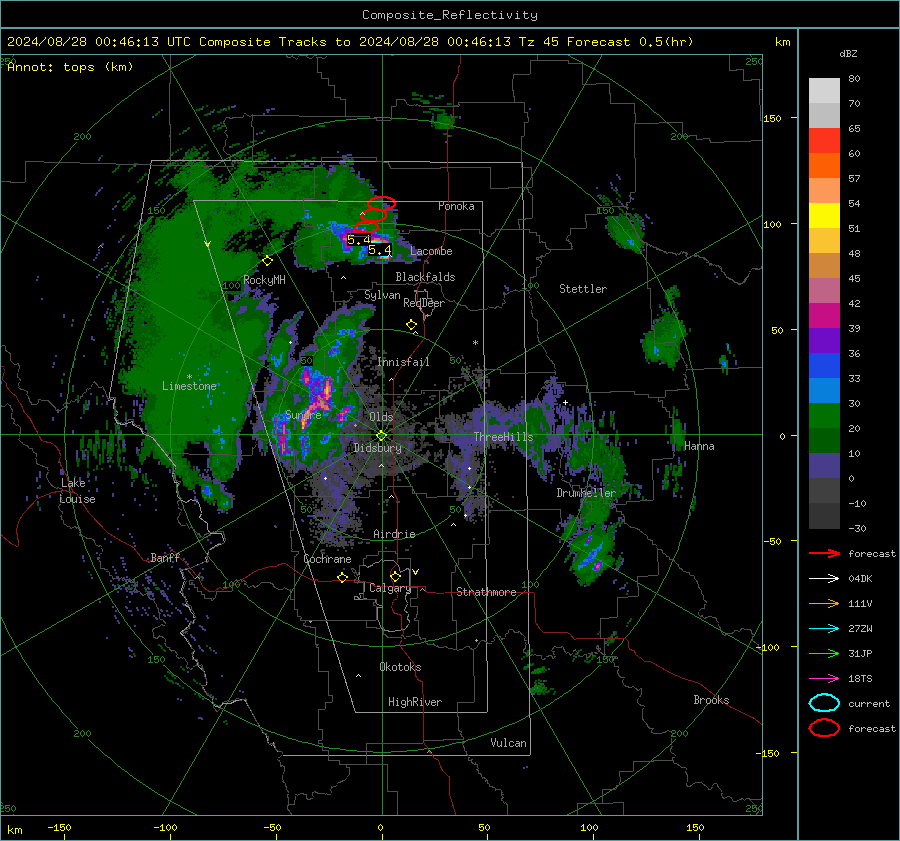Click the Calgary city label

pos(390,588)
